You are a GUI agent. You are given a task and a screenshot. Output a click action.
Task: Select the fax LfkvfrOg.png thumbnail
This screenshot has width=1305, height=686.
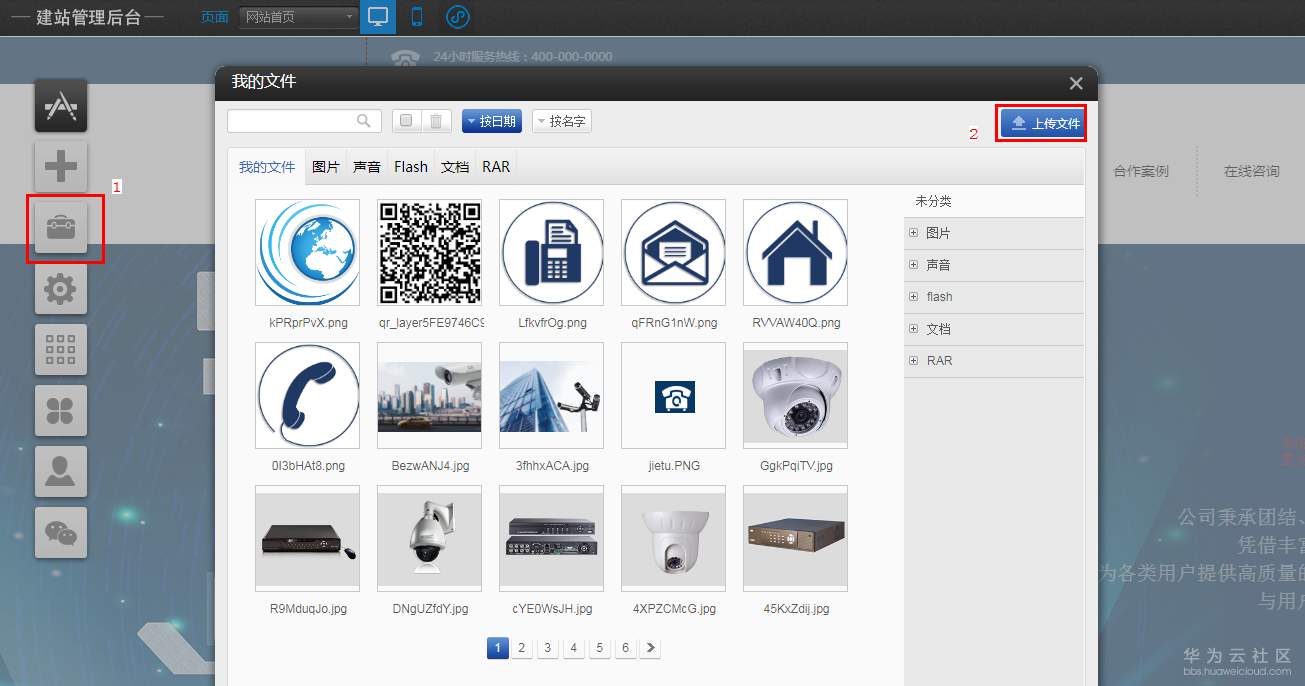(x=551, y=252)
